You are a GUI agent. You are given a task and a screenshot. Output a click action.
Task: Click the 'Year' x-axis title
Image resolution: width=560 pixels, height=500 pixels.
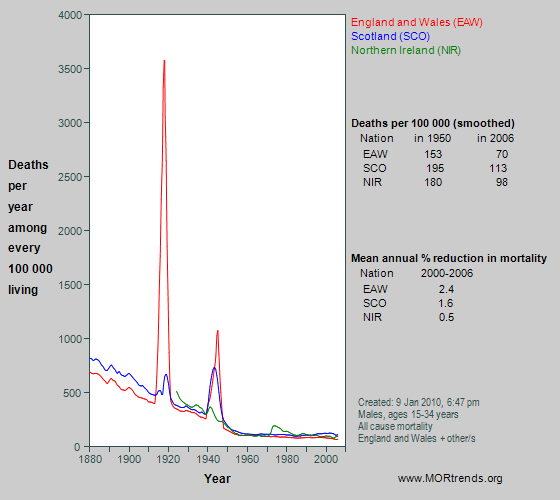[218, 479]
